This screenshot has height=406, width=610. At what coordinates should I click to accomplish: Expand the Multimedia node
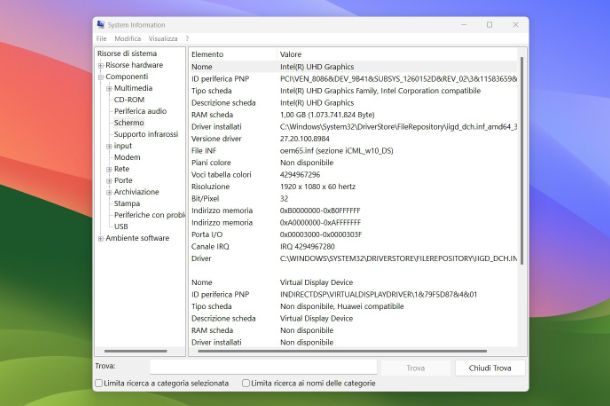pos(109,89)
